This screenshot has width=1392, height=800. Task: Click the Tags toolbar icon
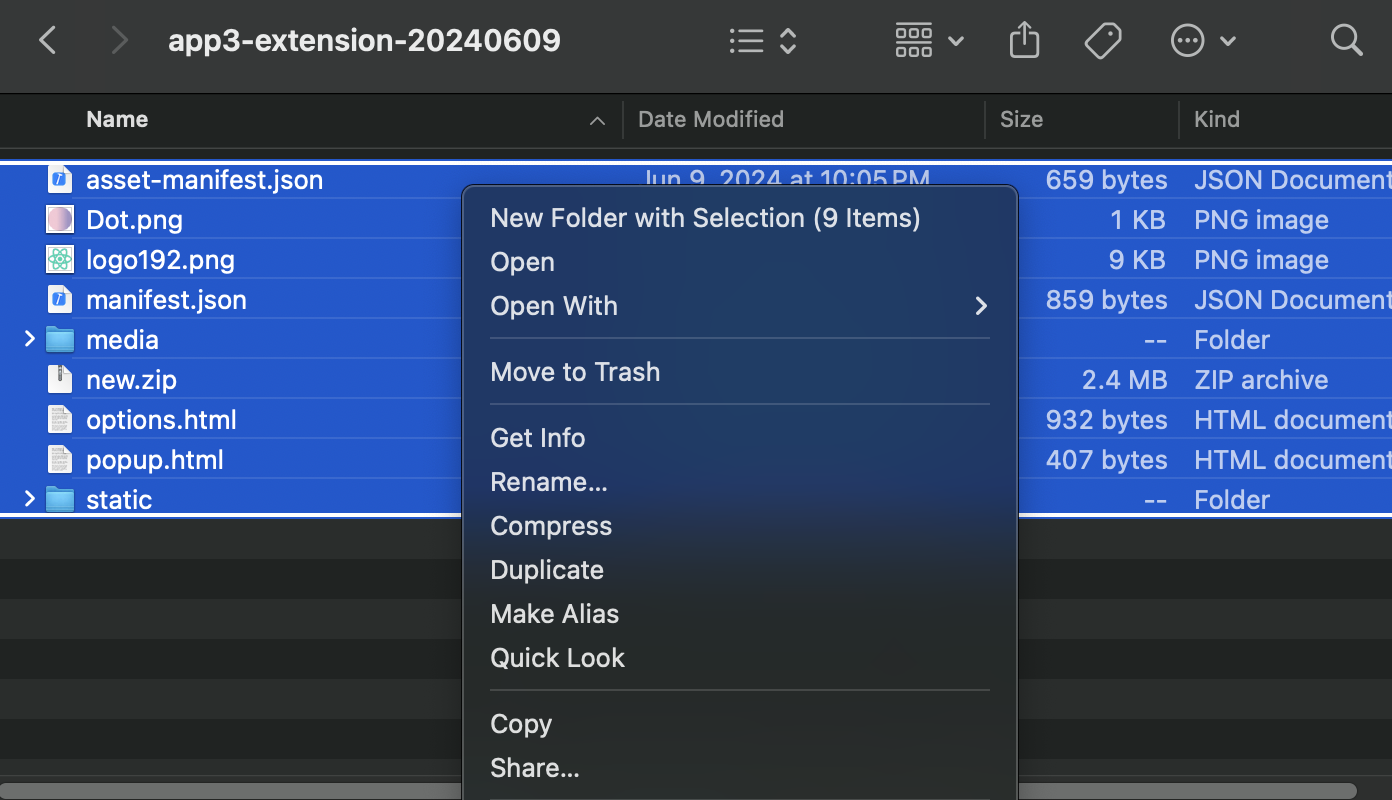1103,40
